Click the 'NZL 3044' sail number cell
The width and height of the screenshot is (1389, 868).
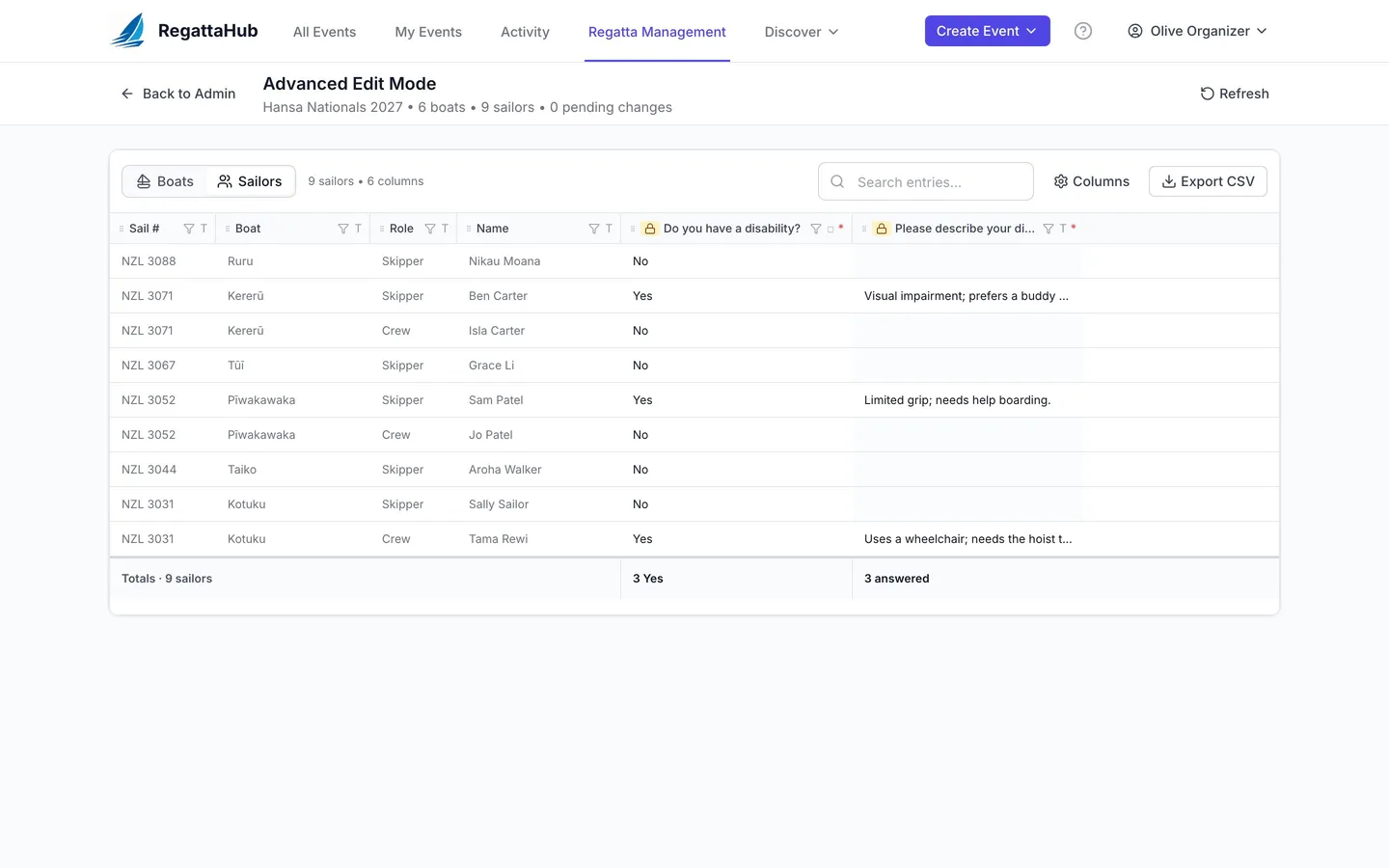coord(163,470)
